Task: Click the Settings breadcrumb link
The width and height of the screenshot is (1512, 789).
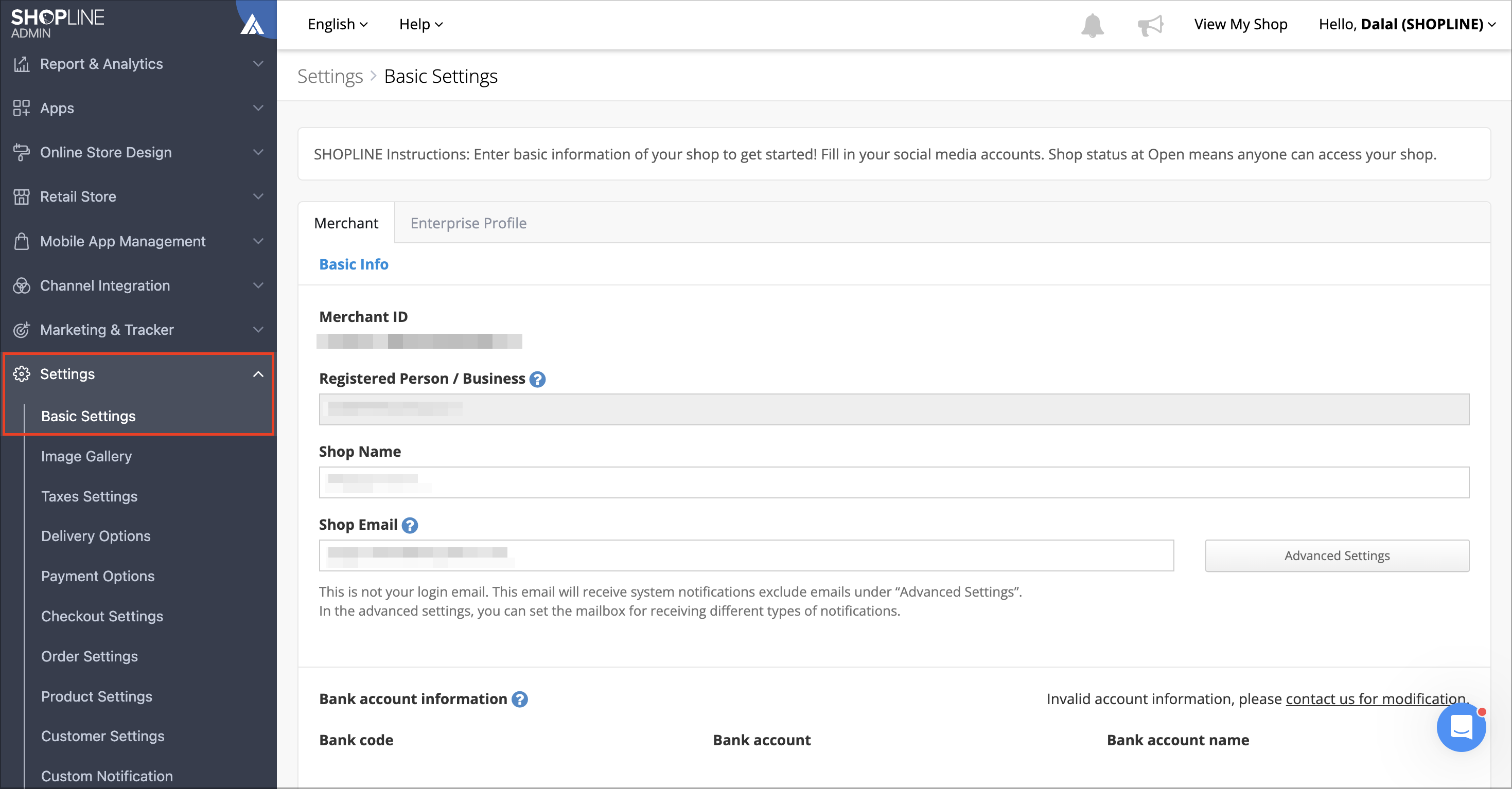Action: click(x=330, y=76)
